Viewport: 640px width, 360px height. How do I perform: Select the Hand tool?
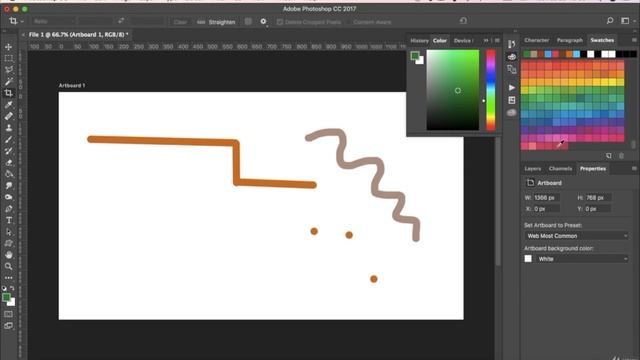(9, 255)
